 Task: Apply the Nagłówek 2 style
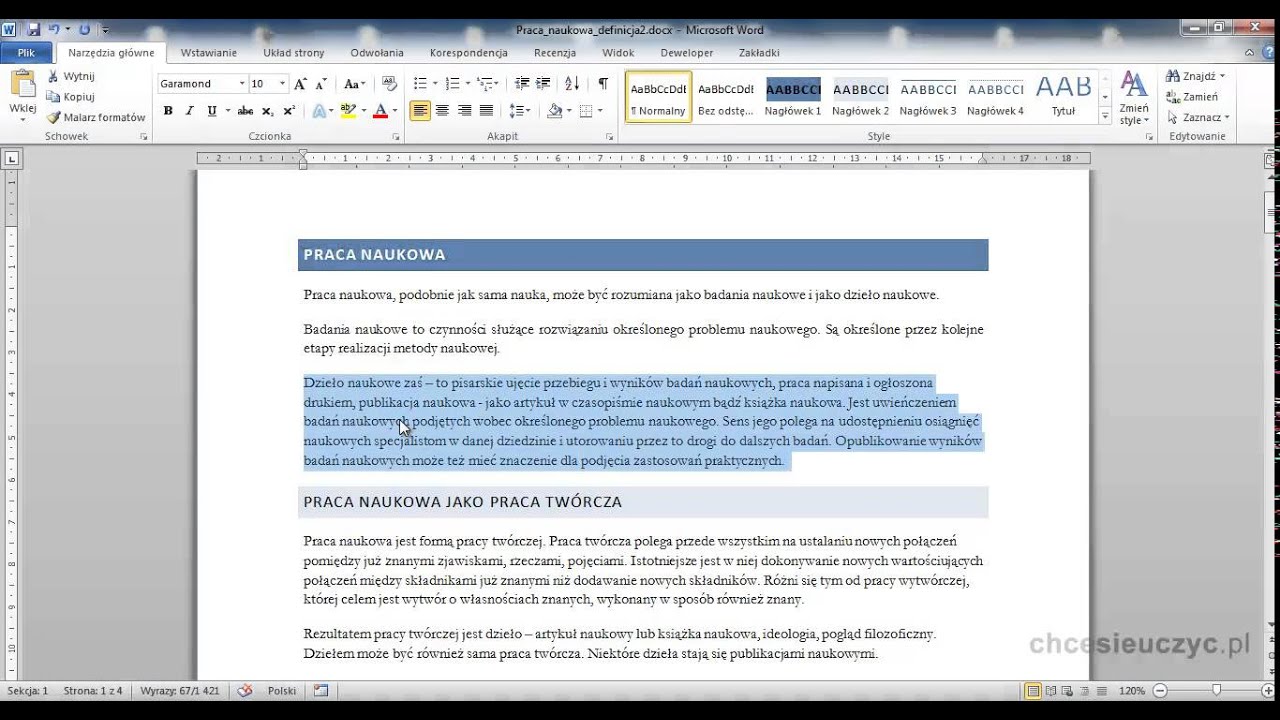click(x=860, y=97)
